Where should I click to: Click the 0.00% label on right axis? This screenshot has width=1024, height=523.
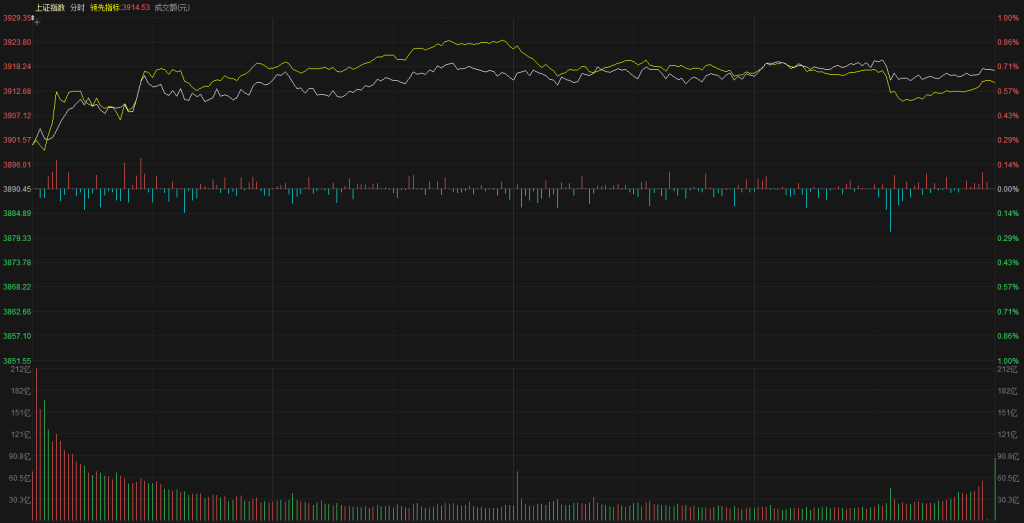point(1009,189)
